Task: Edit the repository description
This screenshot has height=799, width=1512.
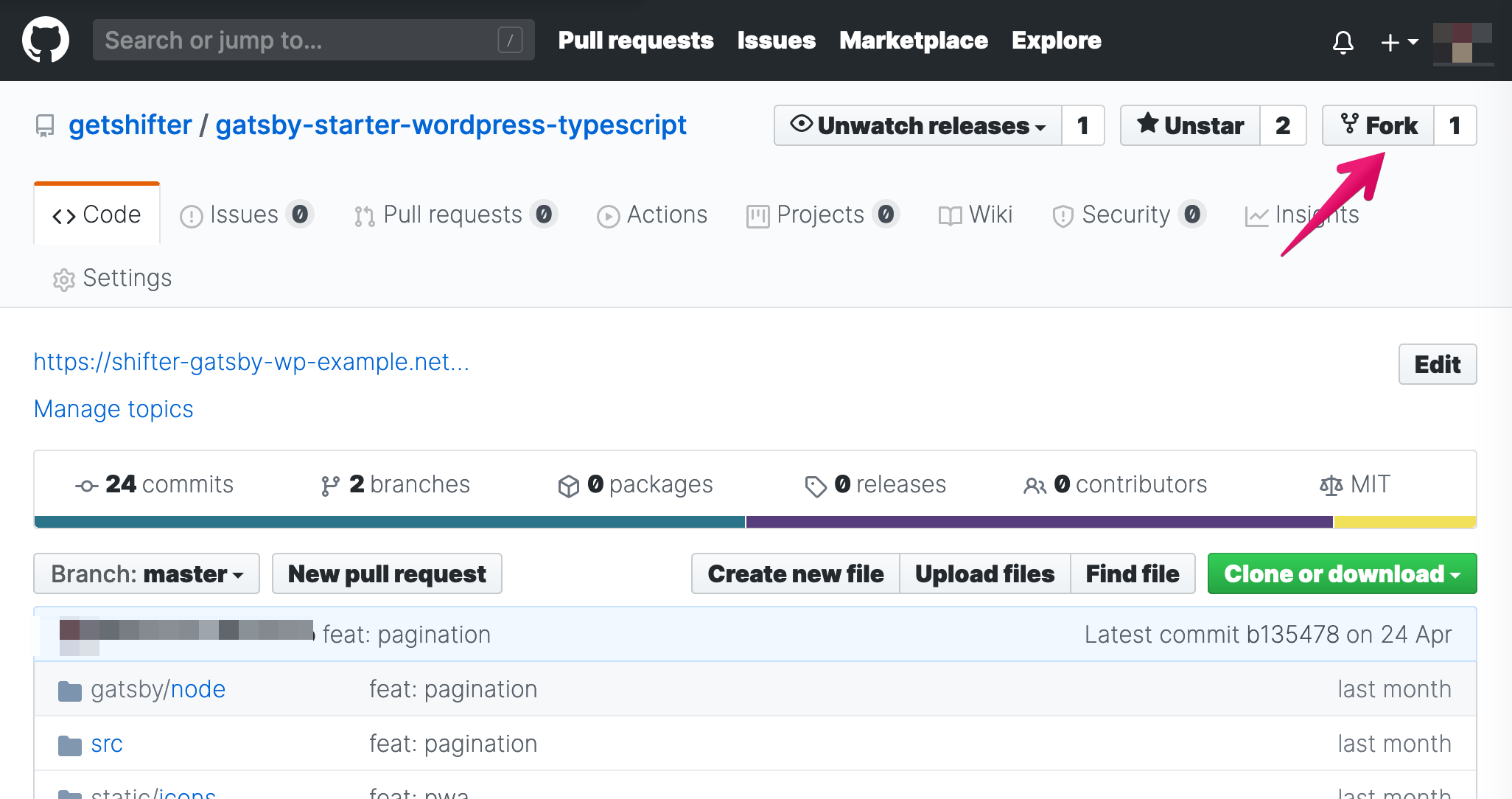Action: pyautogui.click(x=1437, y=364)
